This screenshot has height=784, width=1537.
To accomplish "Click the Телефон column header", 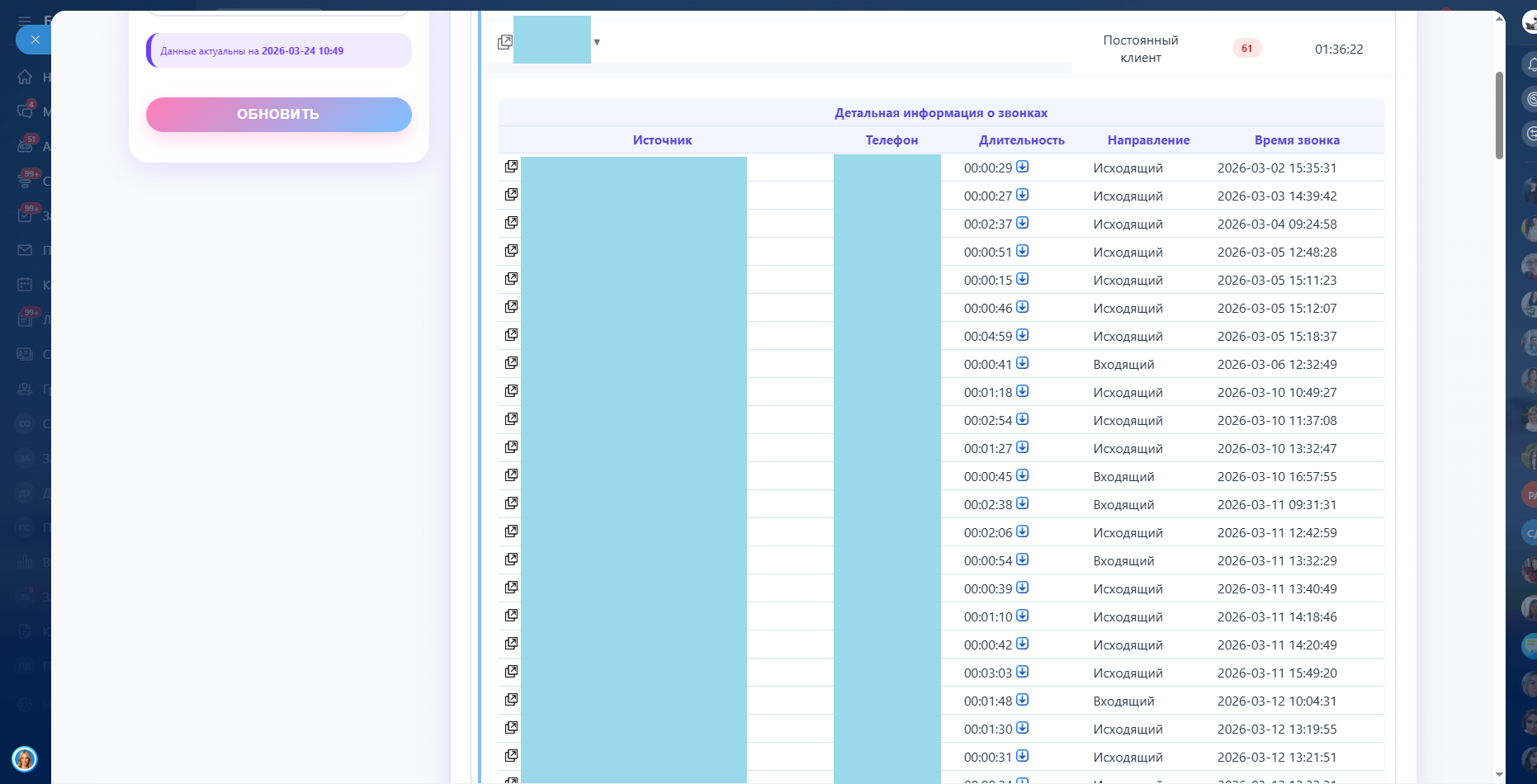I will click(891, 140).
